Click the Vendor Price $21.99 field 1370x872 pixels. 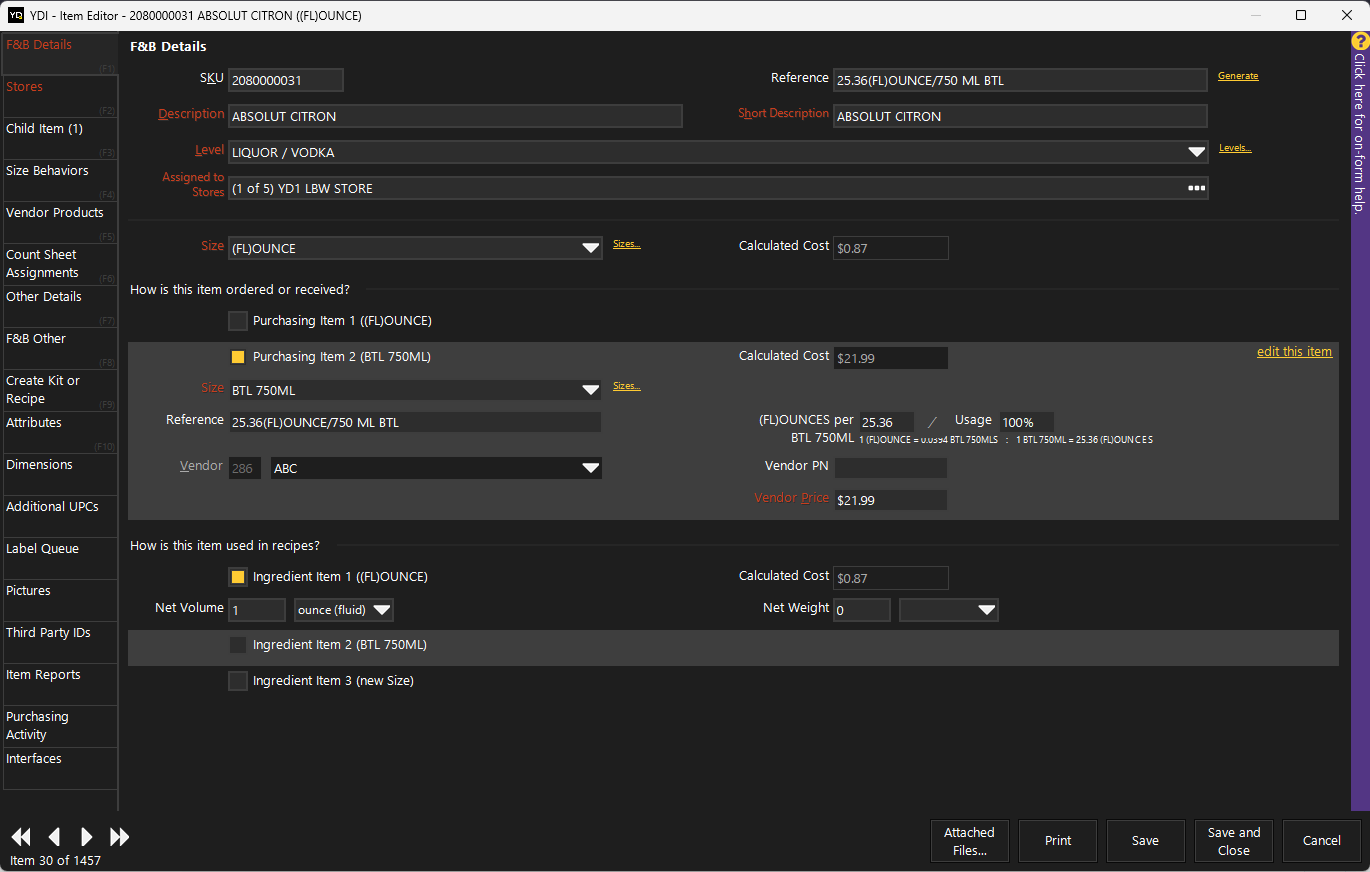[x=891, y=500]
